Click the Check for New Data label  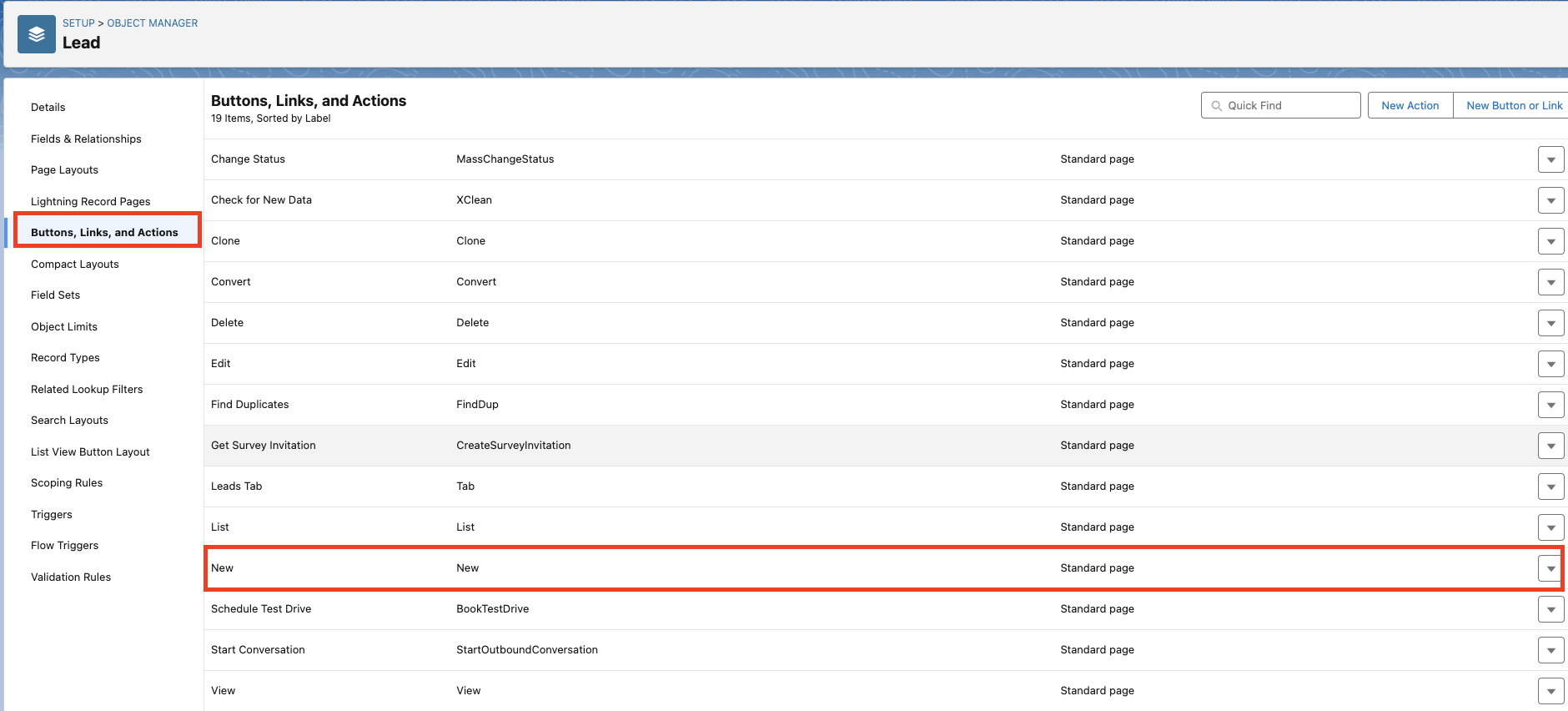pos(261,200)
